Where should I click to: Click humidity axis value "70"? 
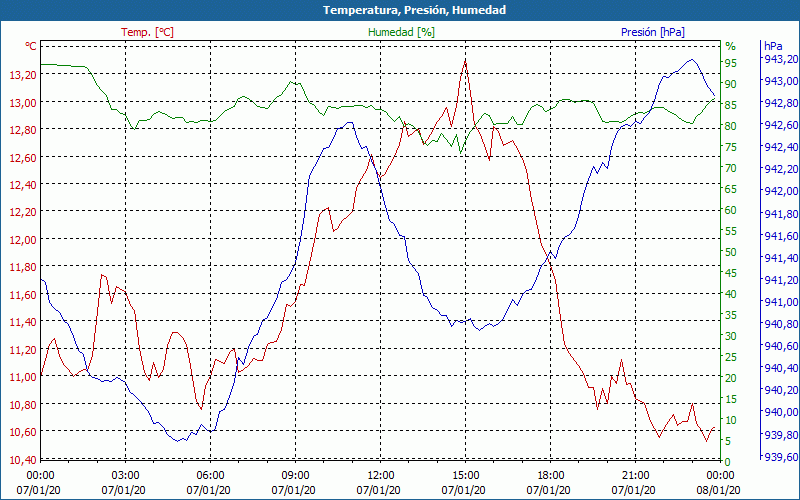click(731, 168)
